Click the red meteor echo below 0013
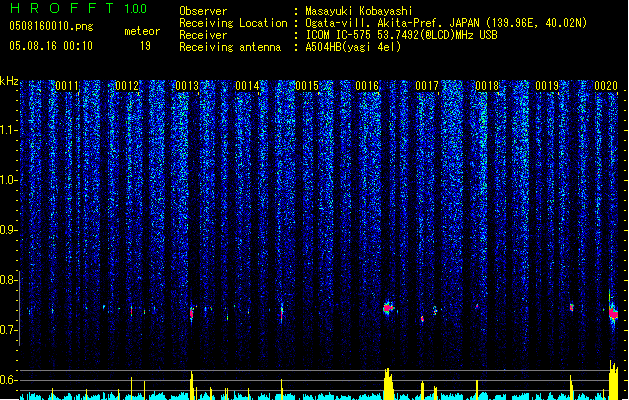This screenshot has height=400, width=629. click(x=192, y=313)
